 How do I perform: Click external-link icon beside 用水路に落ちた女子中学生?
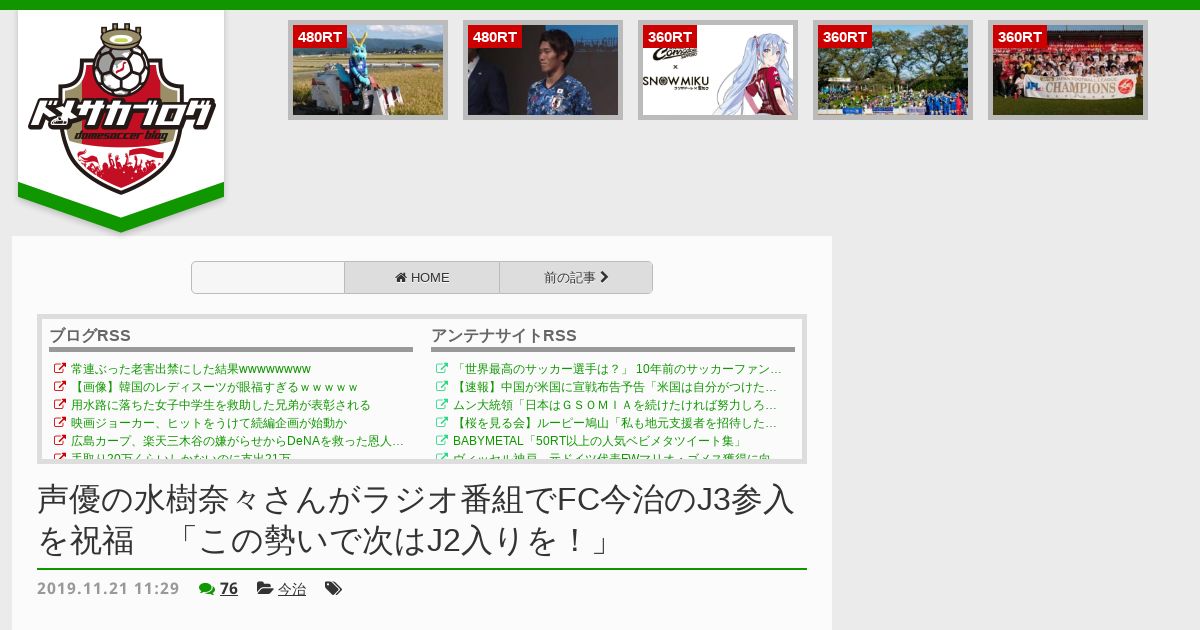(60, 405)
